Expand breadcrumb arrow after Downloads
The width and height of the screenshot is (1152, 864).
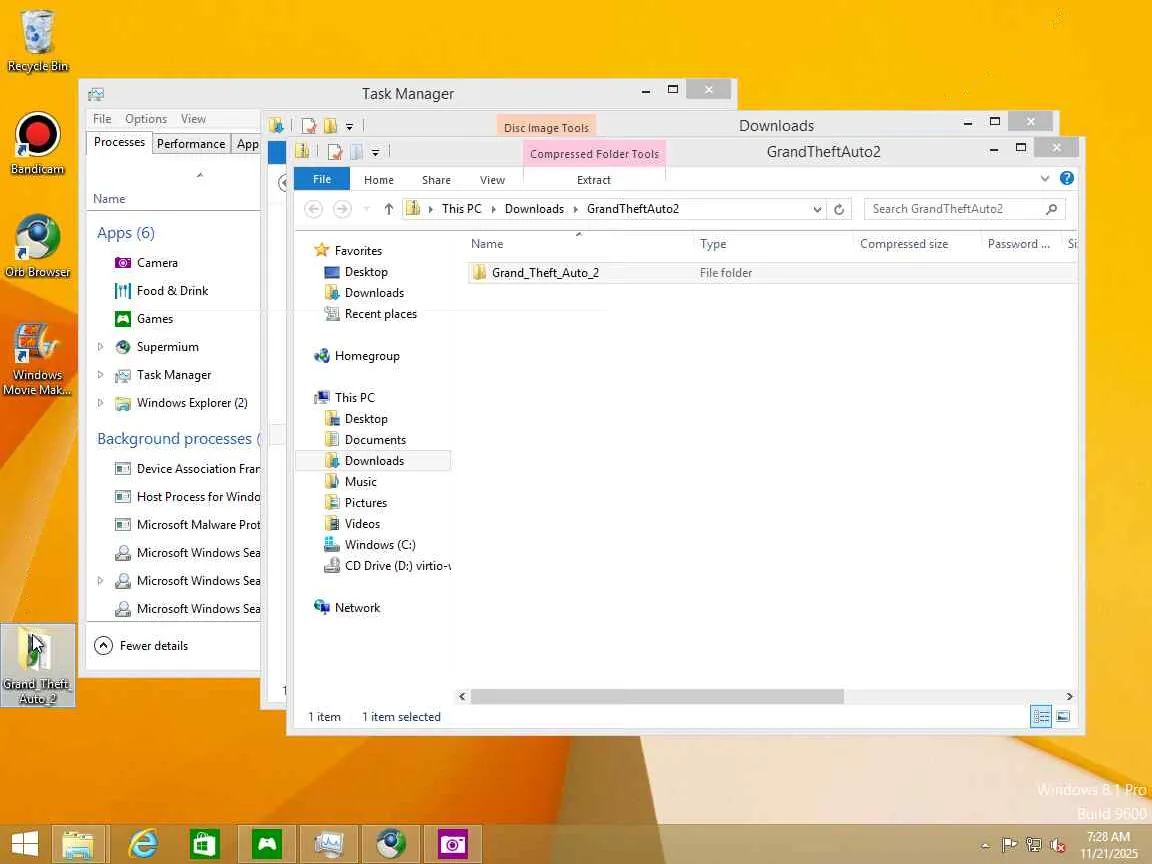click(575, 209)
